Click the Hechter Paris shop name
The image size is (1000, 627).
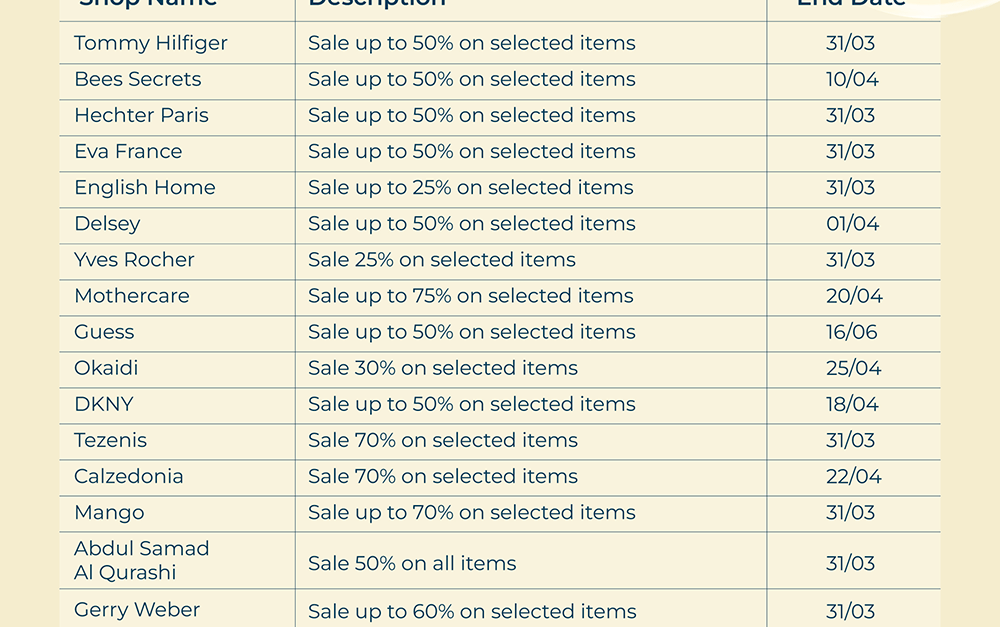(x=142, y=116)
